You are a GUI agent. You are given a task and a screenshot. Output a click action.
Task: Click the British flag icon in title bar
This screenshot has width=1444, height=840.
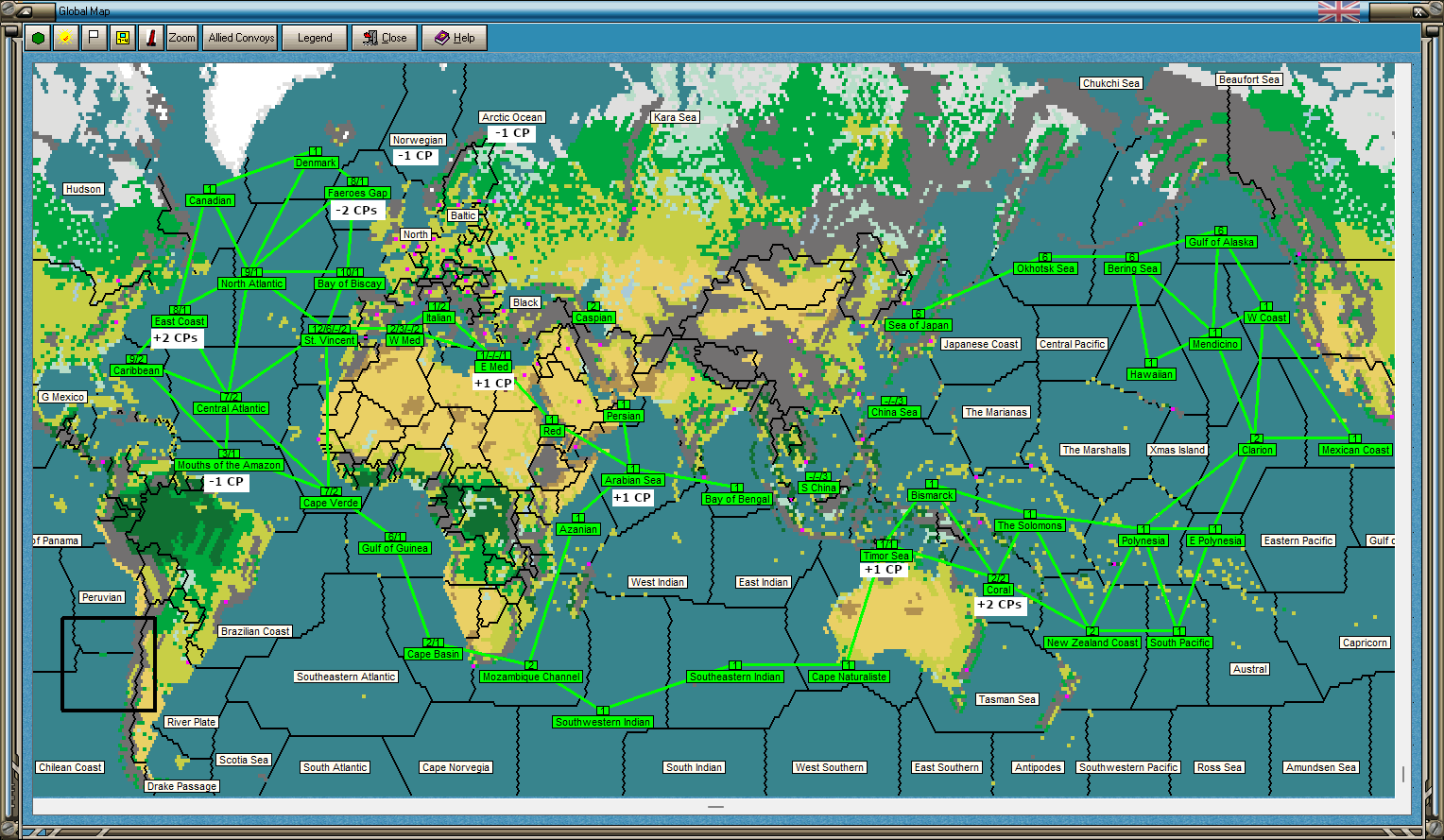pos(1339,11)
